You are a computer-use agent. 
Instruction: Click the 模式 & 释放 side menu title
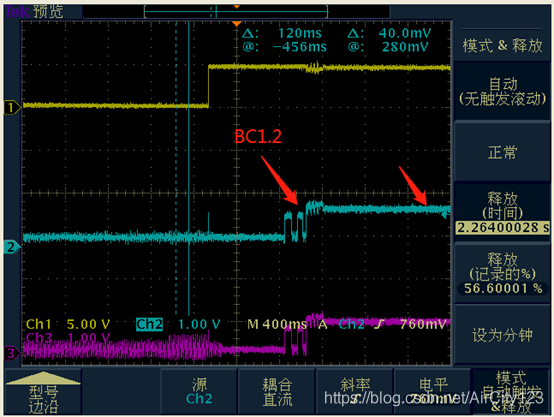pyautogui.click(x=502, y=46)
